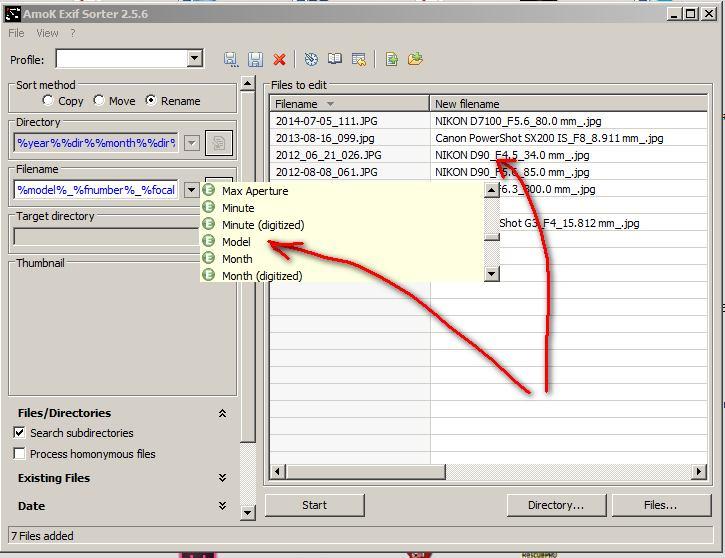The image size is (725, 558).
Task: Click the AmoK Exif Sorter title bar icon
Action: tap(12, 14)
